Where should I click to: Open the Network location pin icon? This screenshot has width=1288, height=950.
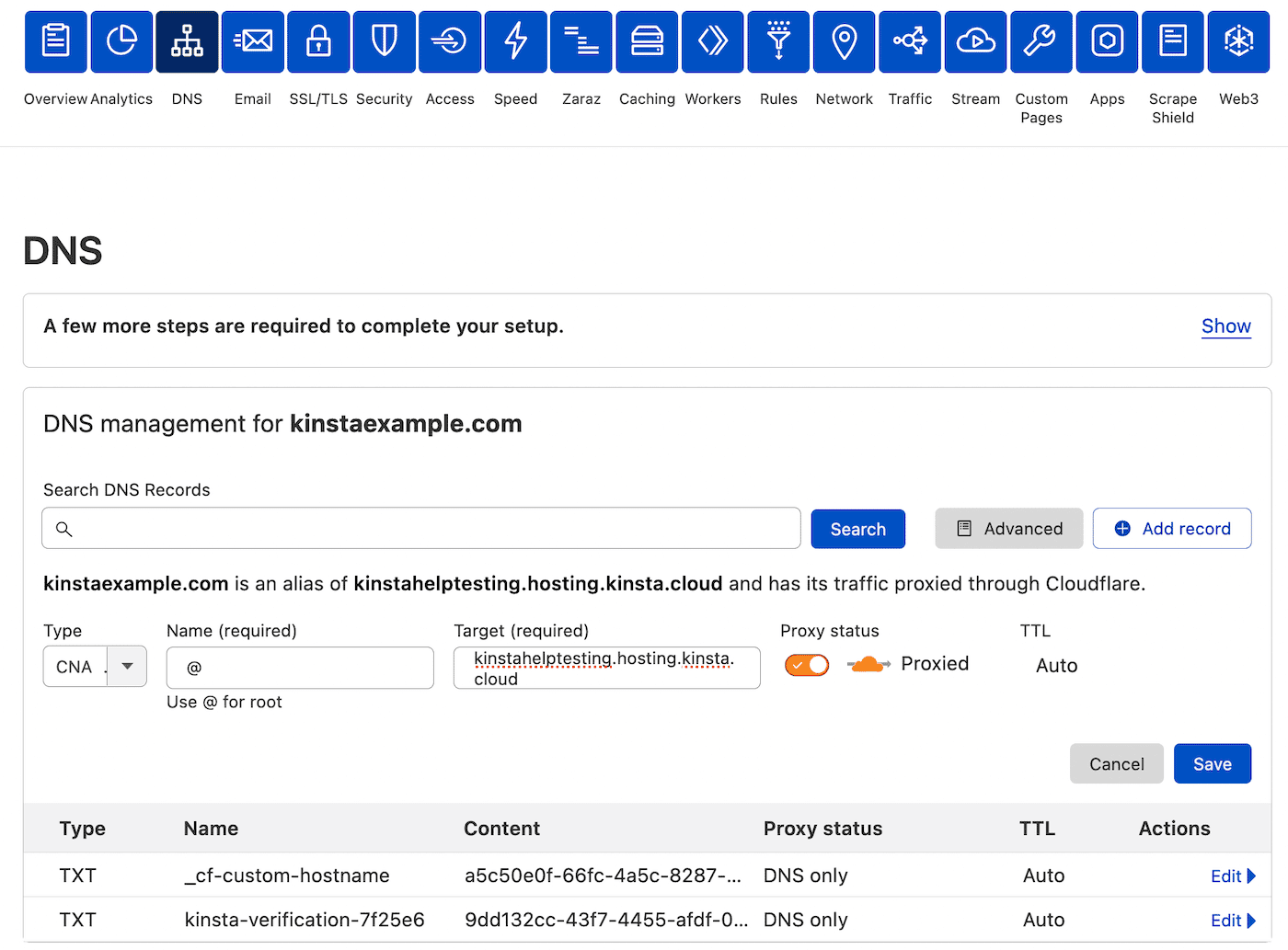[845, 42]
